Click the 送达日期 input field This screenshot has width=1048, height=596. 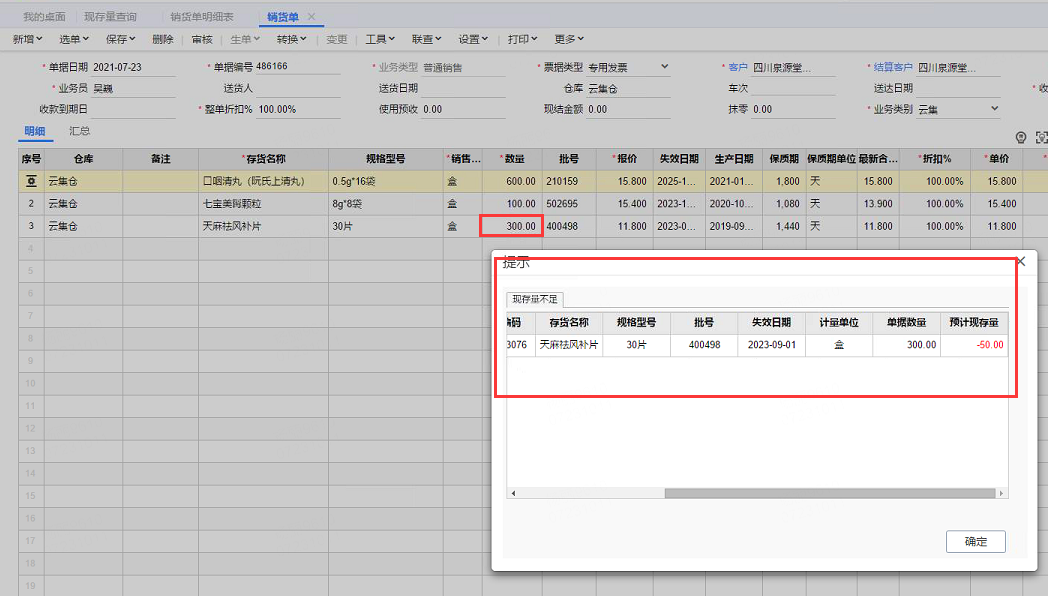pyautogui.click(x=958, y=88)
